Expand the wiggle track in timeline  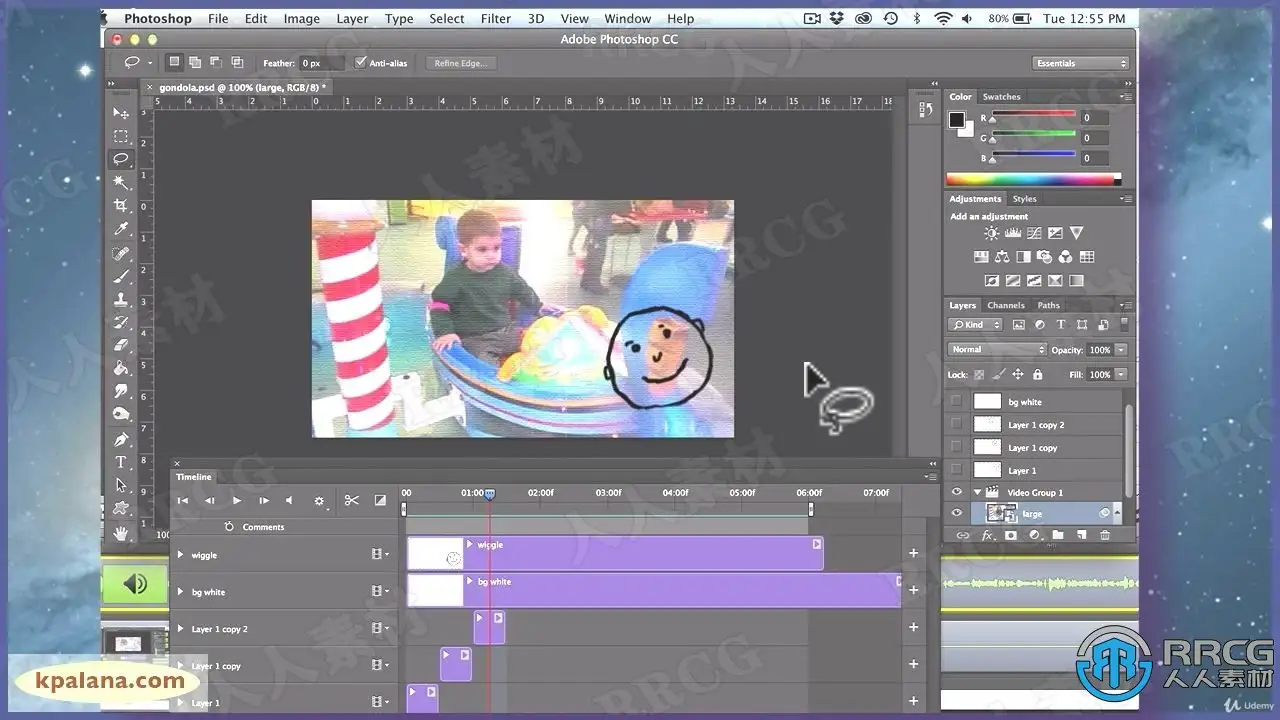click(181, 555)
